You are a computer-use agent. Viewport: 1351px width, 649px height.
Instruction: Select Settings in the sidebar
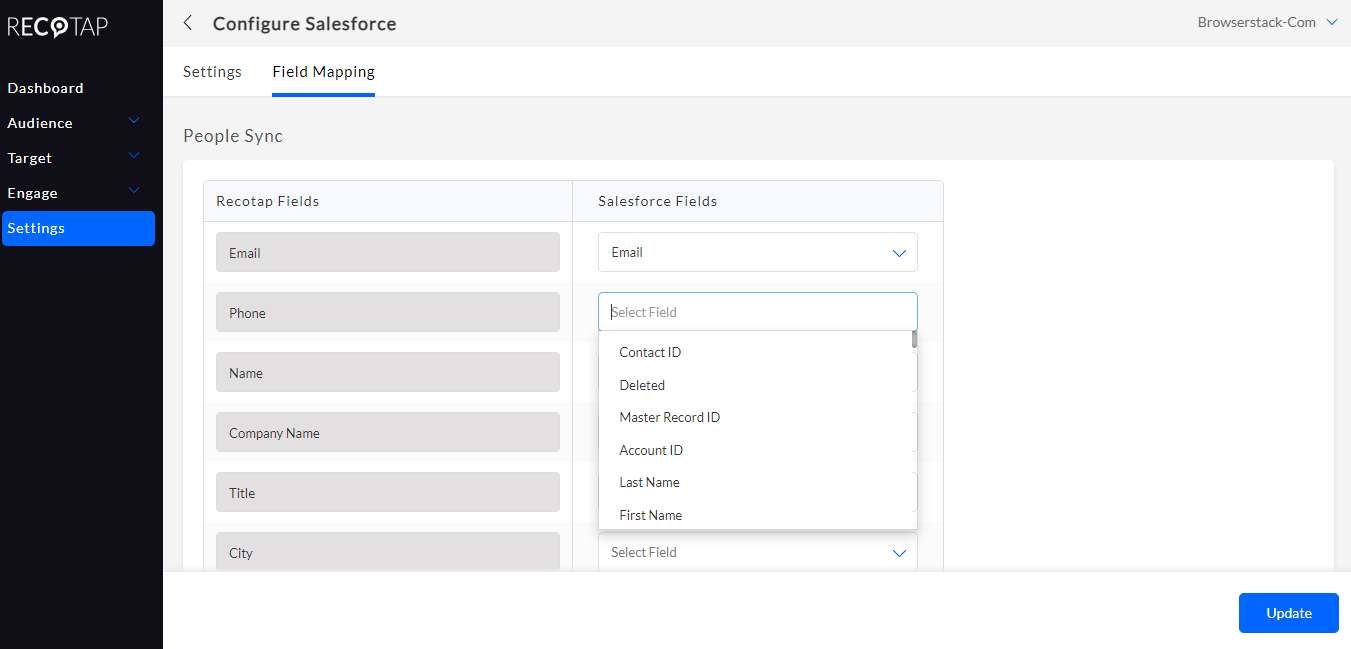[x=78, y=228]
